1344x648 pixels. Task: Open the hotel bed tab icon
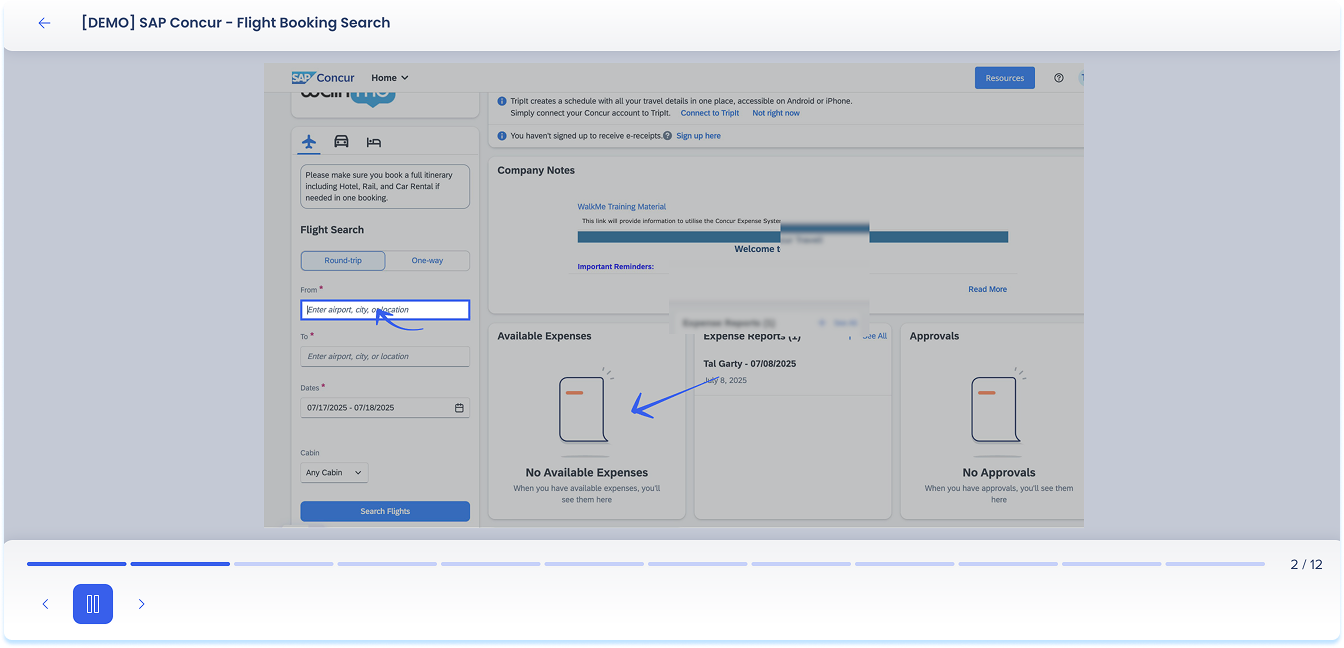(x=374, y=142)
